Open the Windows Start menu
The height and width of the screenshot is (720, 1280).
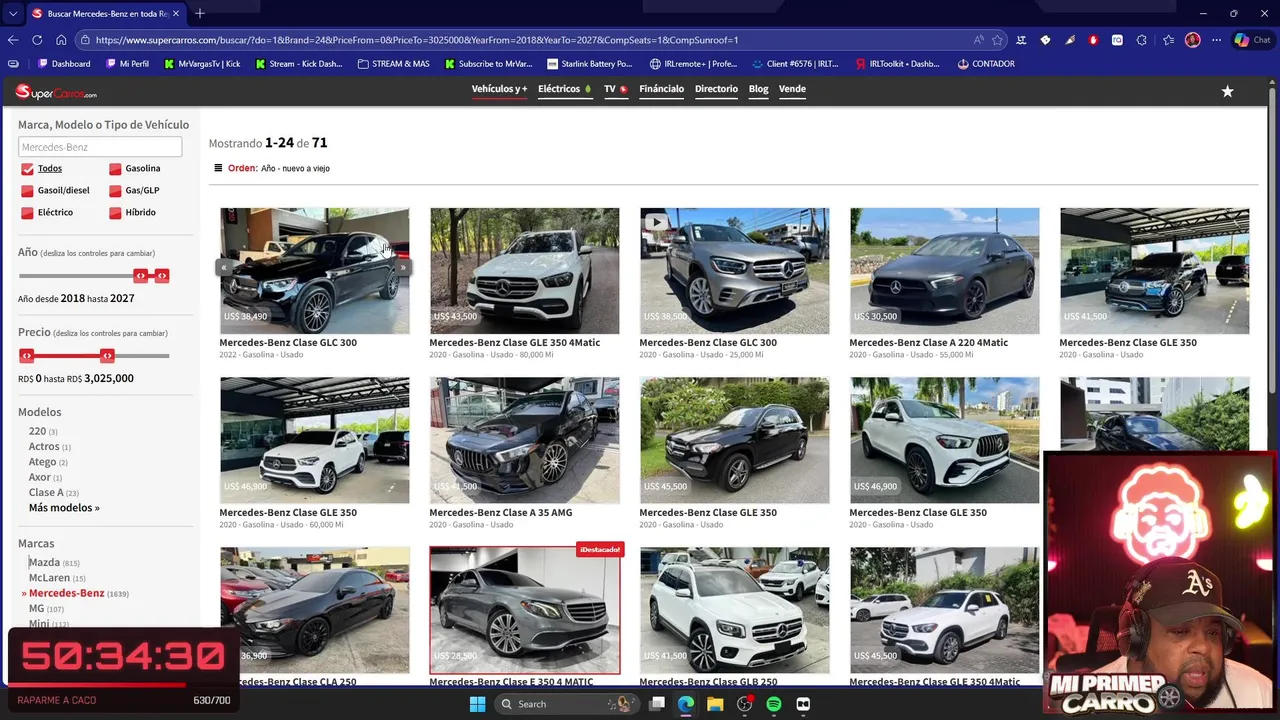tap(478, 704)
